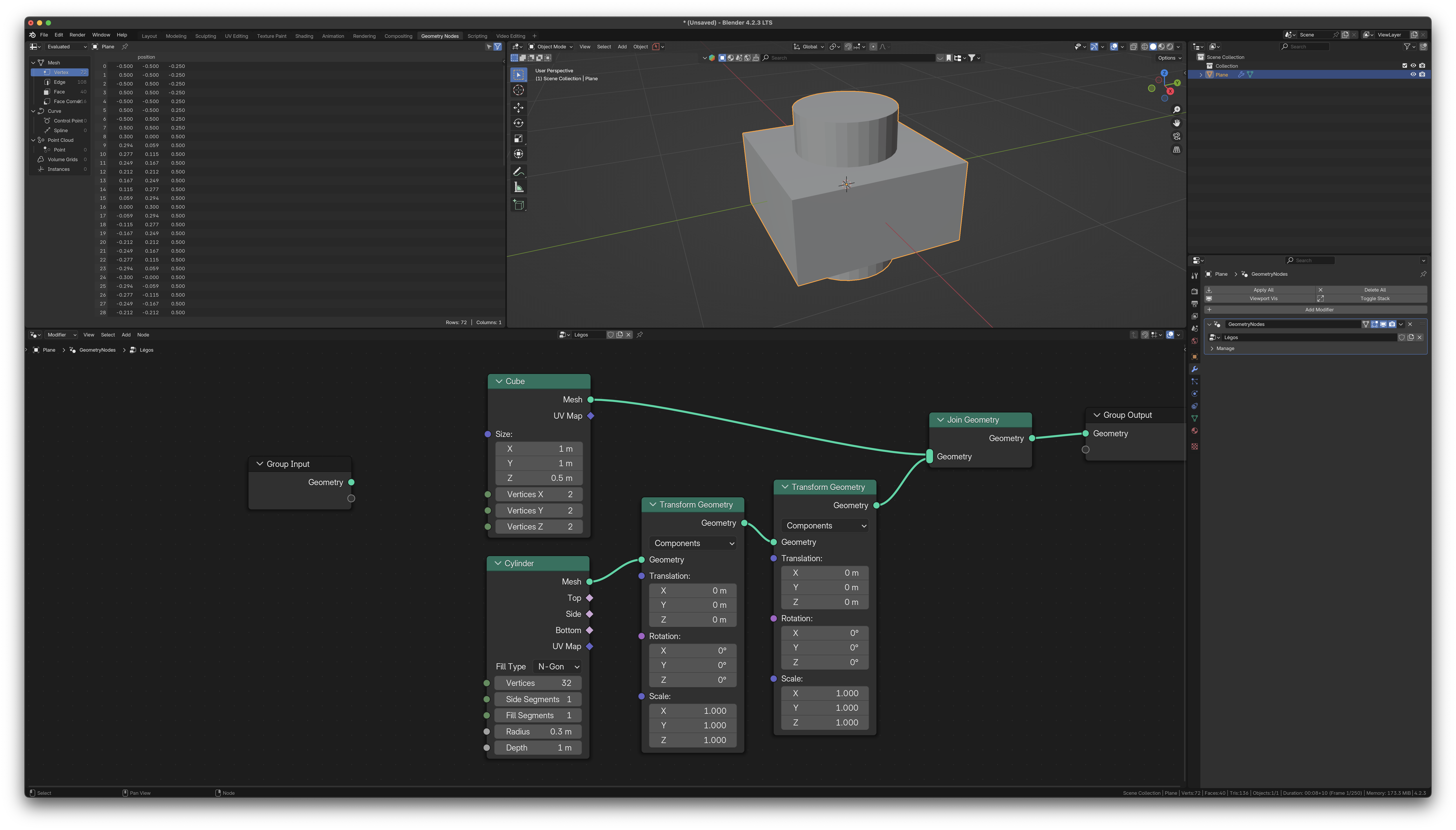Open the Object Mode dropdown
The image size is (1456, 830).
click(x=550, y=47)
